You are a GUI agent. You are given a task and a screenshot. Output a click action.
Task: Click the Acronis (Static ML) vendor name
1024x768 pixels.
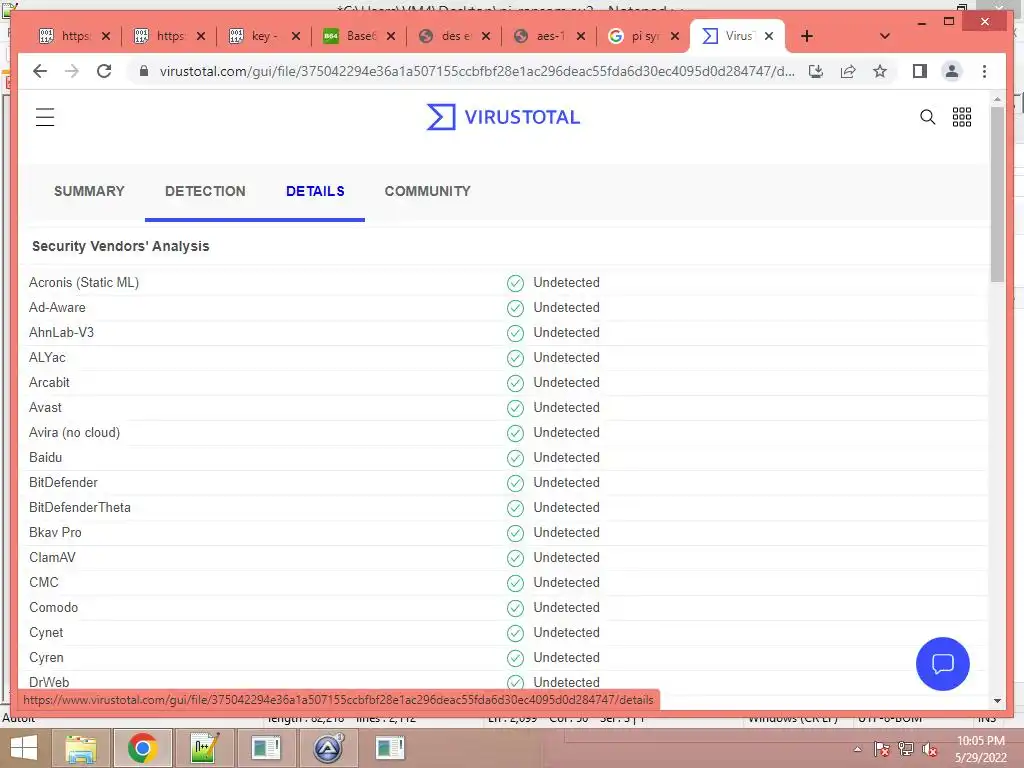click(84, 283)
